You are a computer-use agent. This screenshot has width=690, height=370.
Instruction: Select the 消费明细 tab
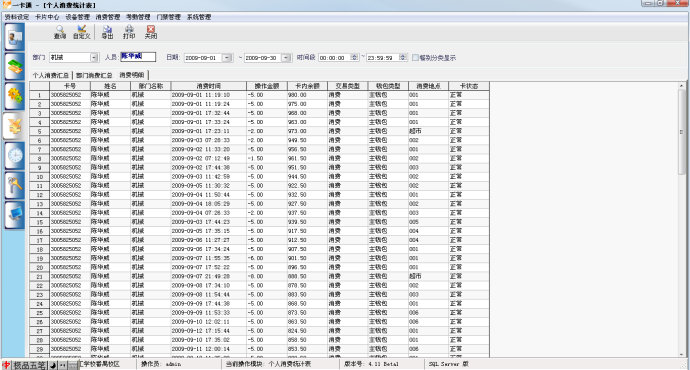pyautogui.click(x=132, y=75)
